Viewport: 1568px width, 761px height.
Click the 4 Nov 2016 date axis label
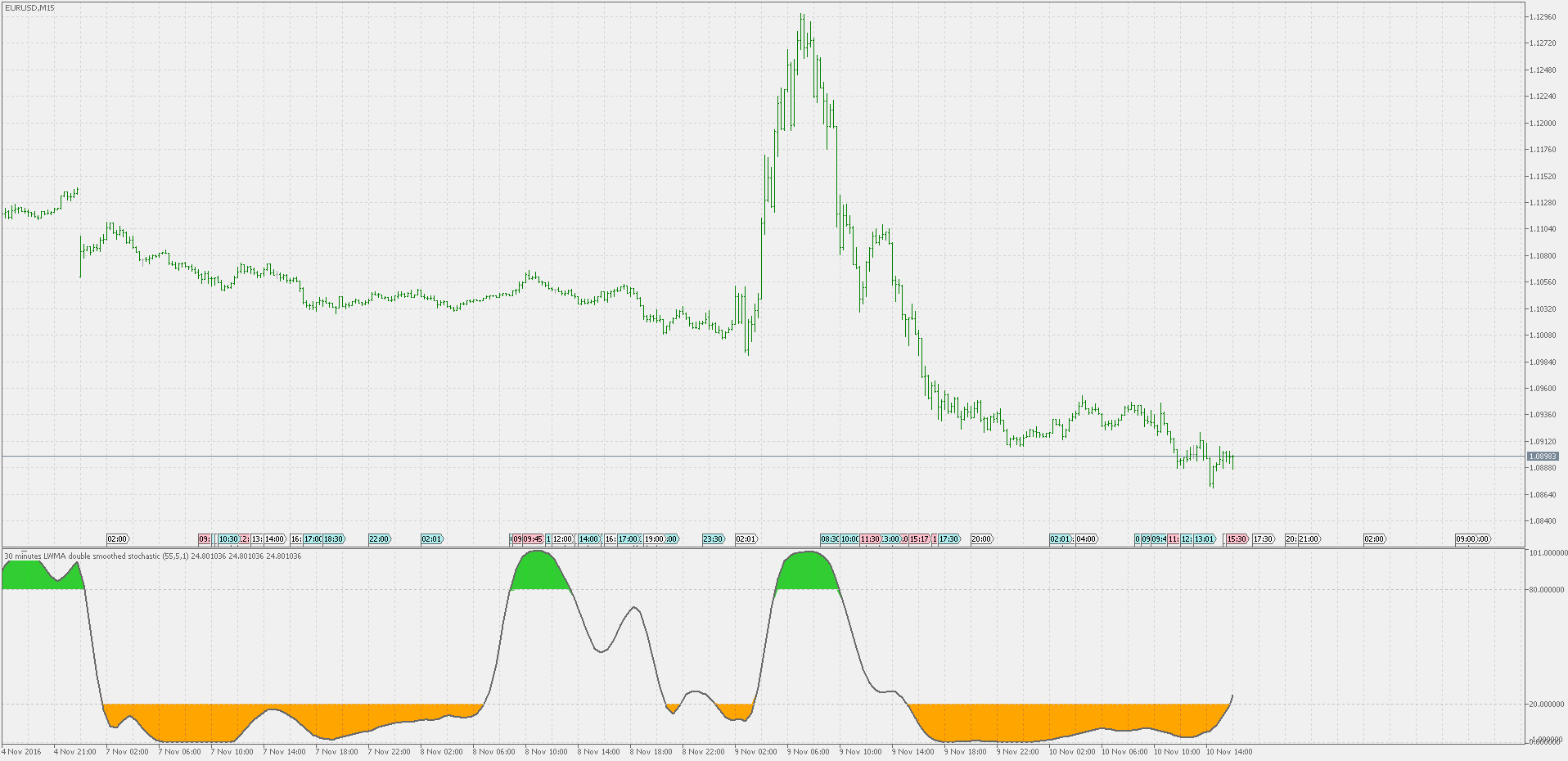[22, 750]
